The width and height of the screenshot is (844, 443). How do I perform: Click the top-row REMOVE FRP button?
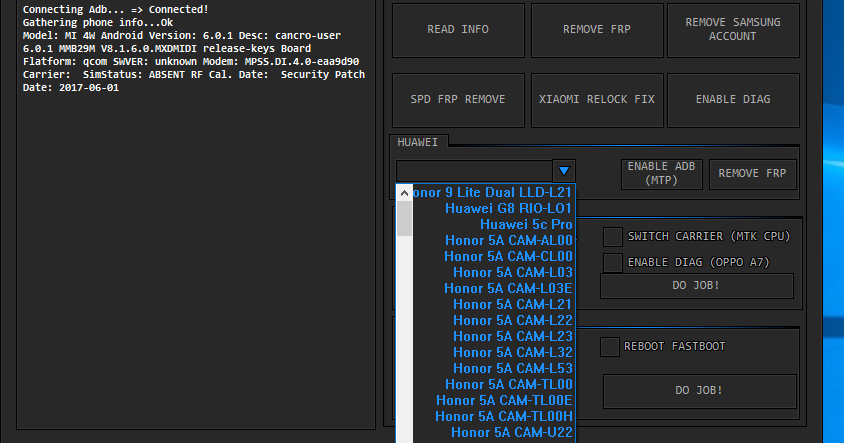pyautogui.click(x=597, y=30)
